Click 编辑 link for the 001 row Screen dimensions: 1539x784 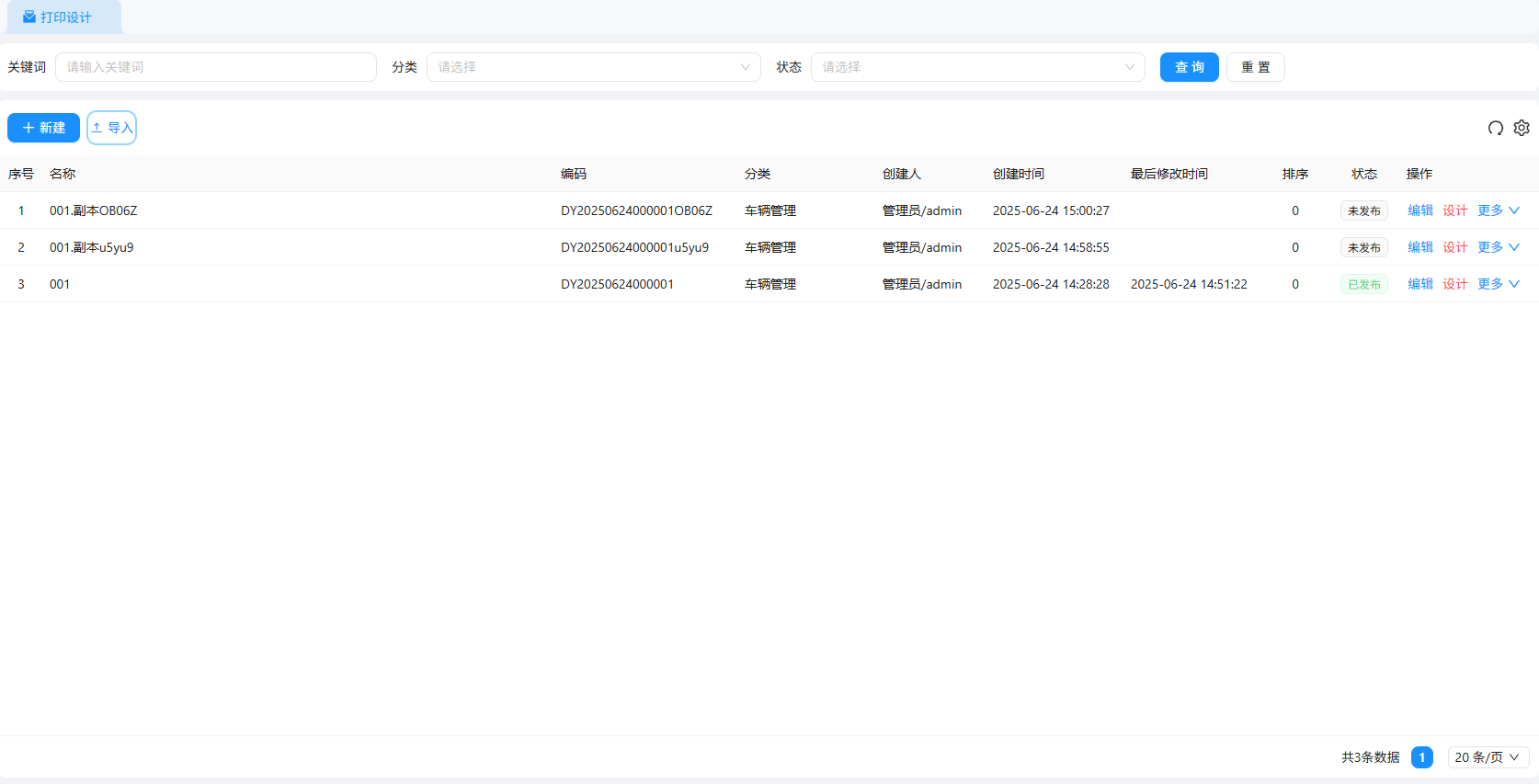coord(1419,284)
